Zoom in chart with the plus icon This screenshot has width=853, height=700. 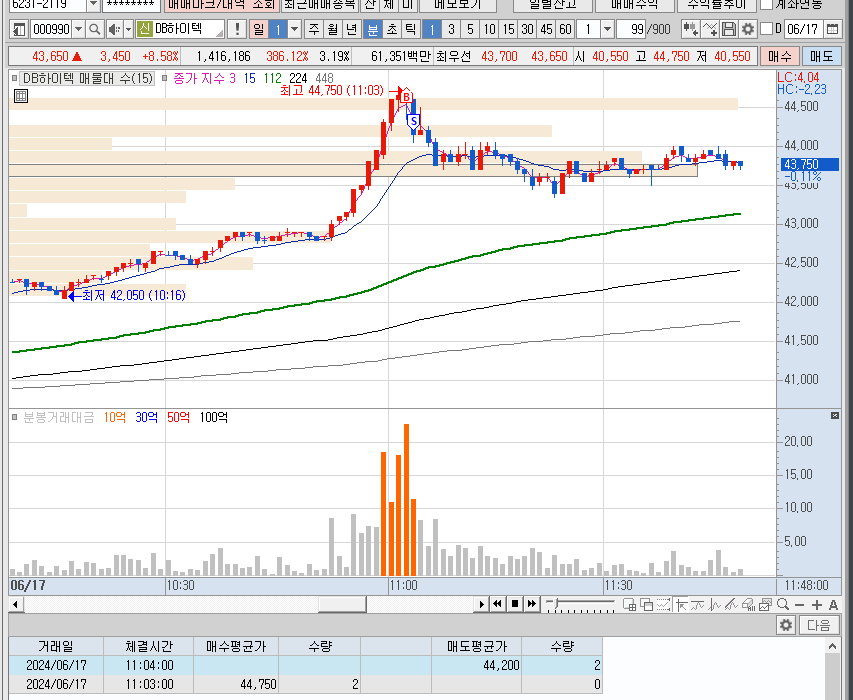tap(817, 605)
